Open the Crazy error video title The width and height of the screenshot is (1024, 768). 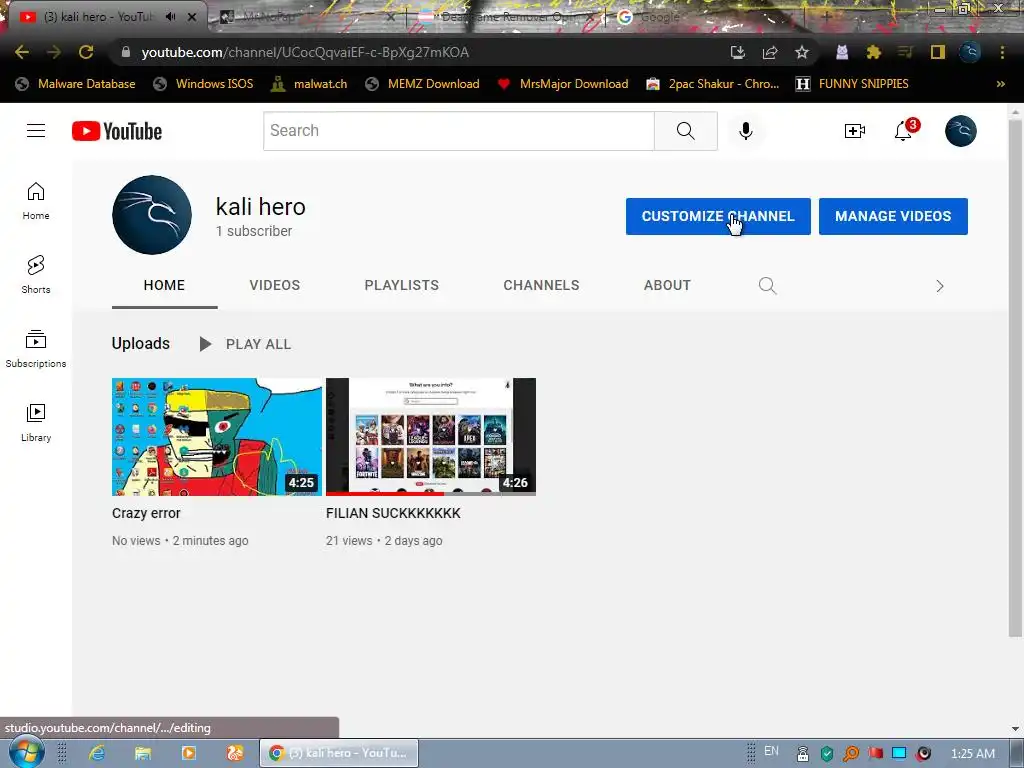(x=146, y=513)
